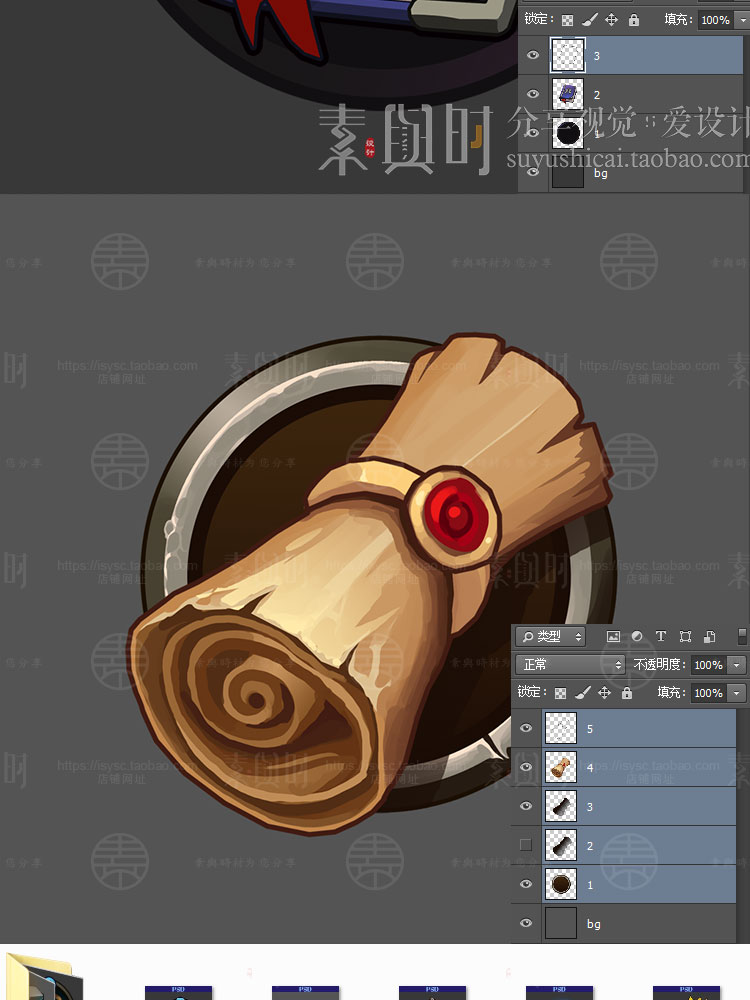This screenshot has height=1000, width=750.
Task: Select layer 1 circle thumbnail, lower panel
Action: pos(561,884)
